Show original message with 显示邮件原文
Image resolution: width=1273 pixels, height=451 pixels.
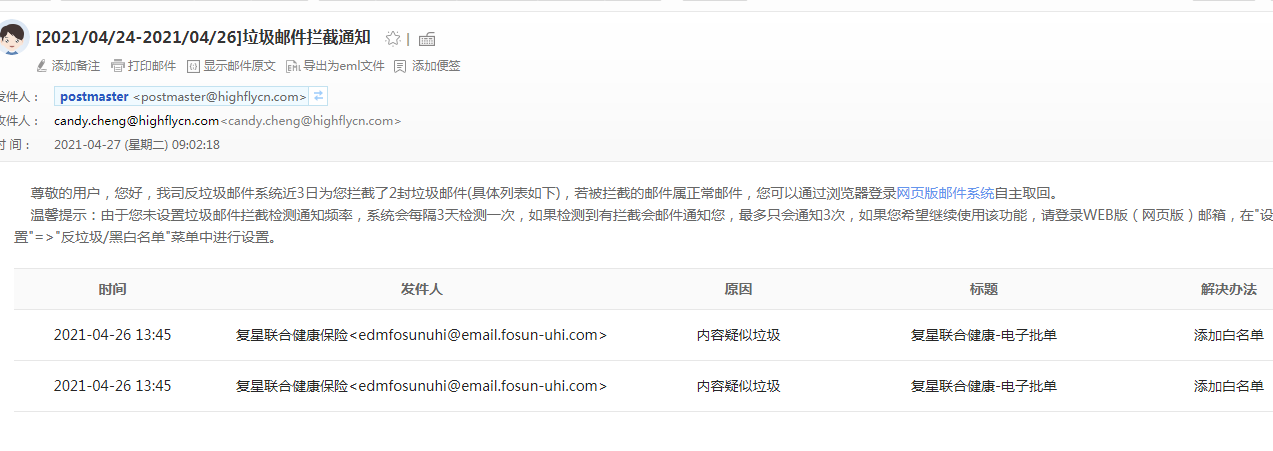[x=231, y=66]
